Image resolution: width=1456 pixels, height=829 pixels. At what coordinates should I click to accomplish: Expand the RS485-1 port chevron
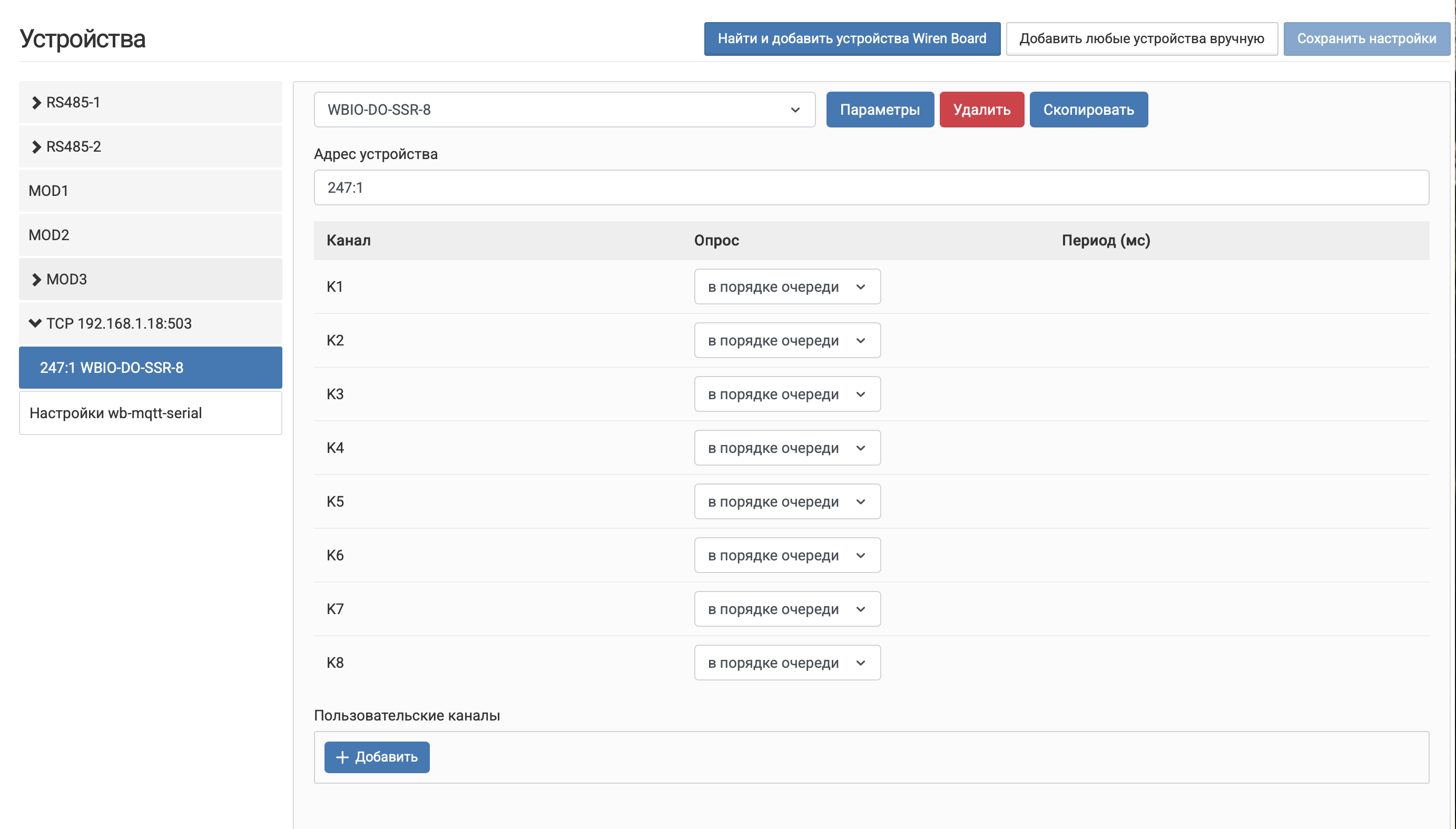point(36,103)
